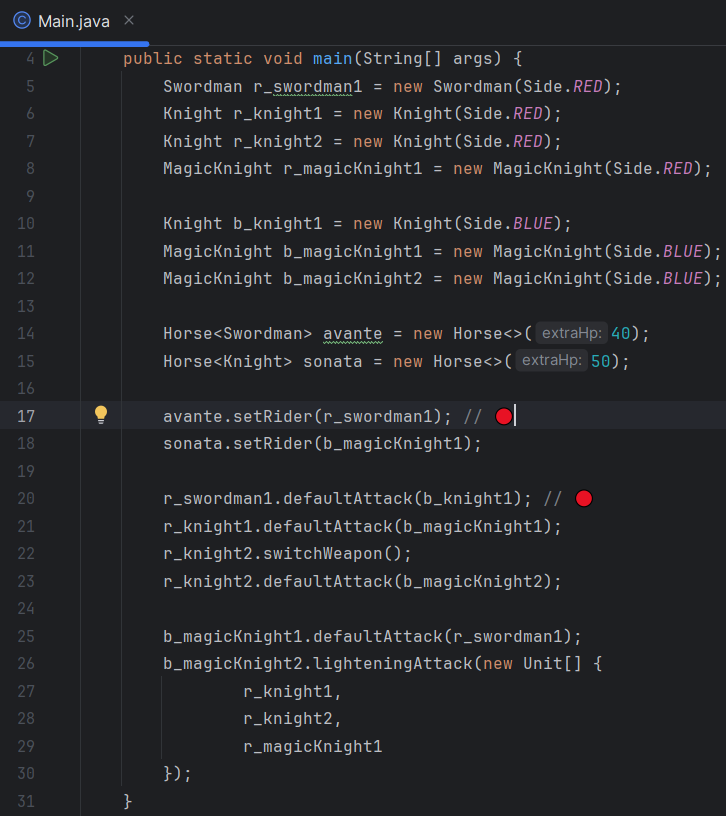Click the public keyword on line 4
The image size is (726, 816).
click(153, 58)
